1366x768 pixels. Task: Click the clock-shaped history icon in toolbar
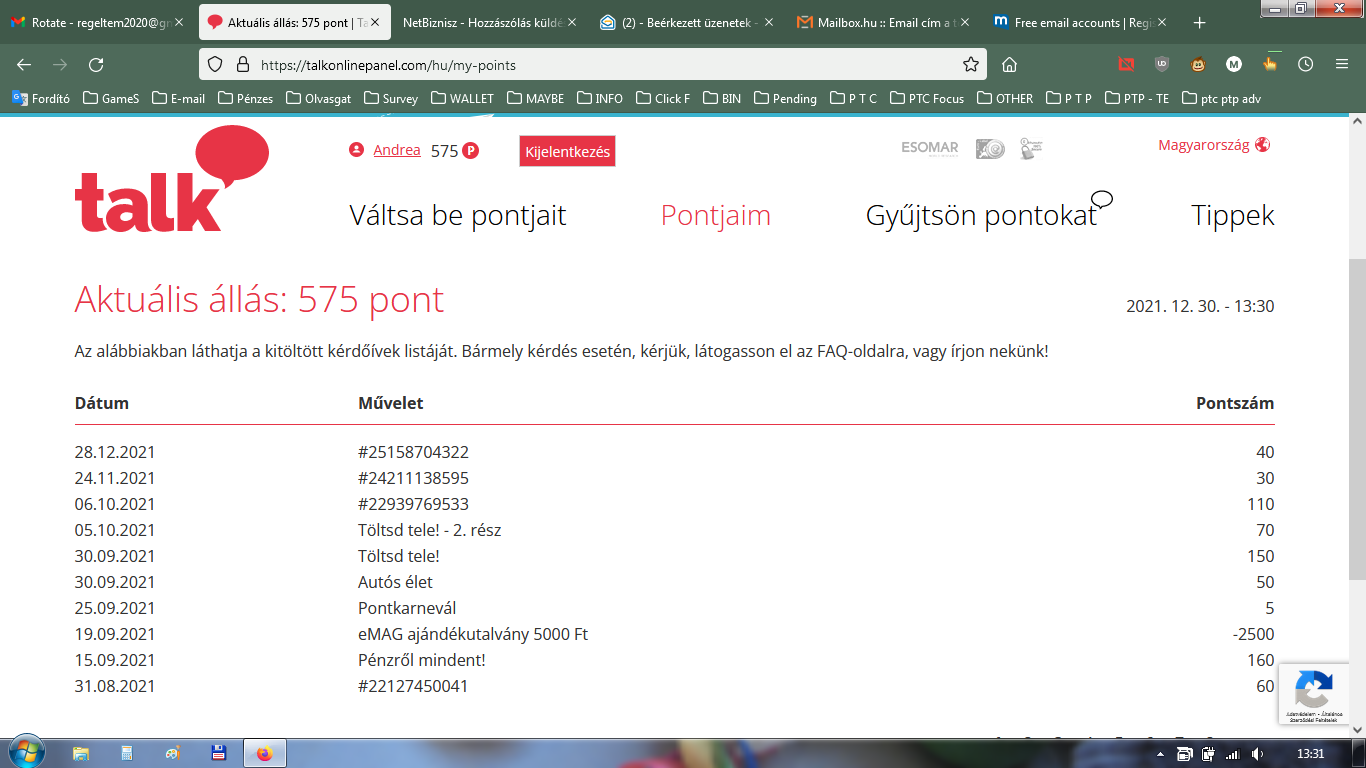pos(1305,64)
